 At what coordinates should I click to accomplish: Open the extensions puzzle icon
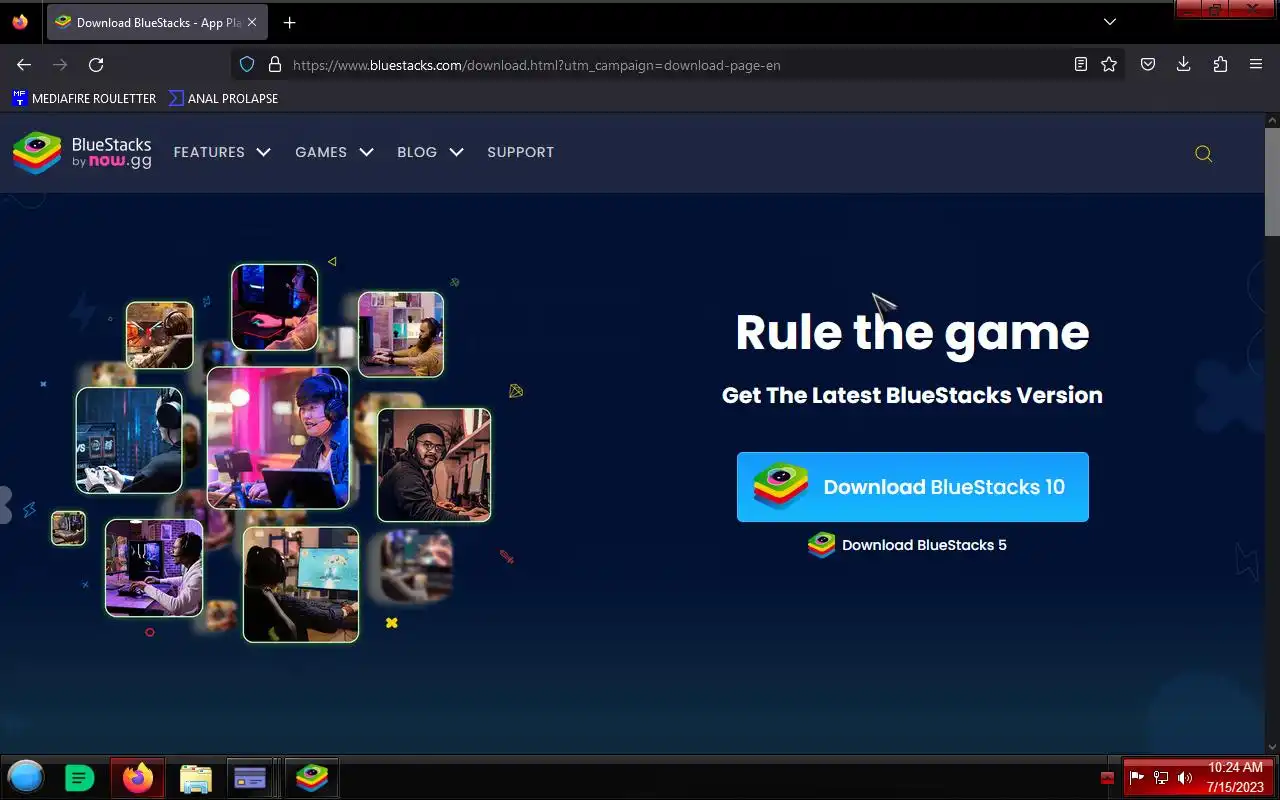pyautogui.click(x=1220, y=64)
